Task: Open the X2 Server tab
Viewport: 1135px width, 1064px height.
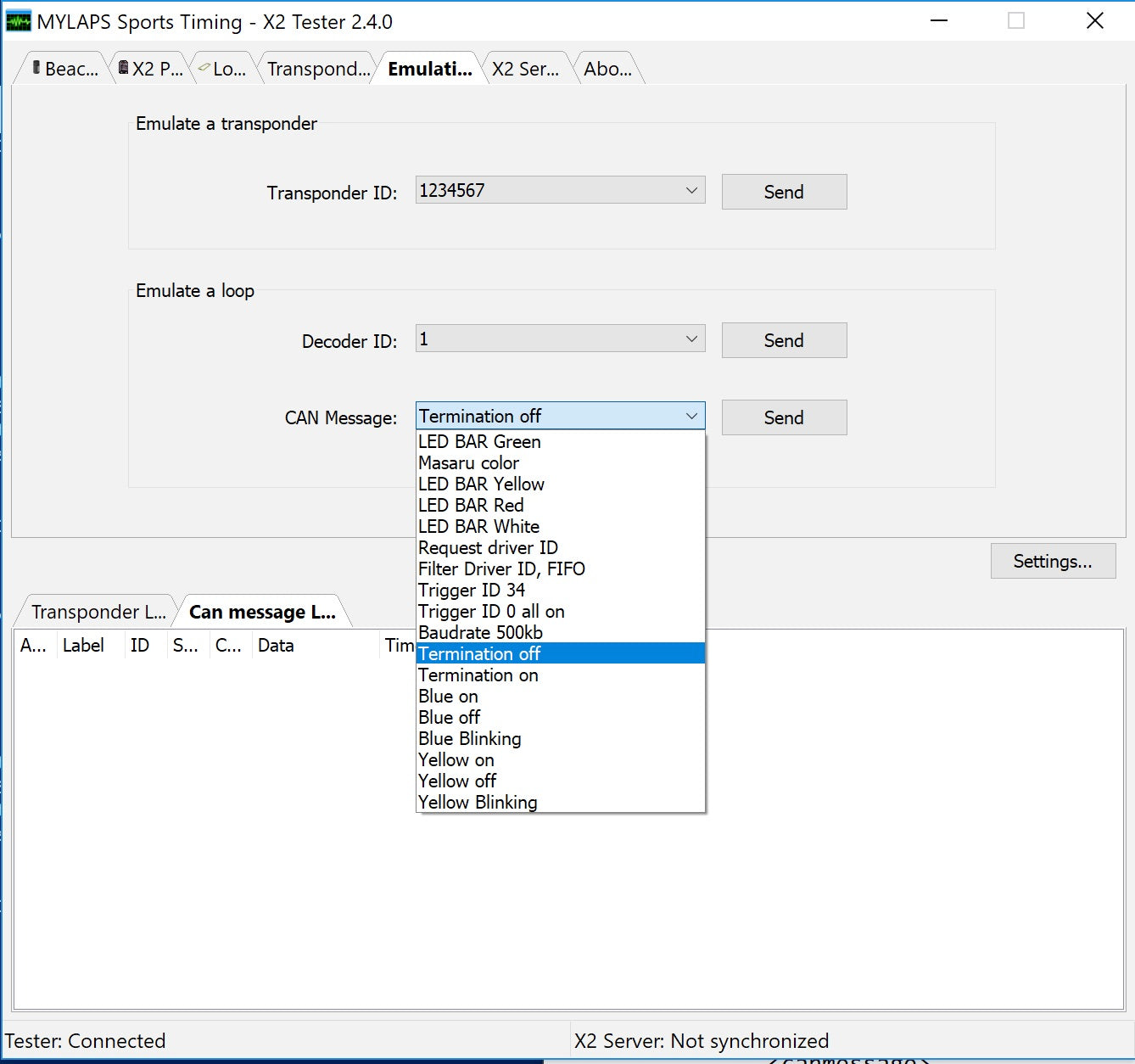Action: tap(524, 69)
